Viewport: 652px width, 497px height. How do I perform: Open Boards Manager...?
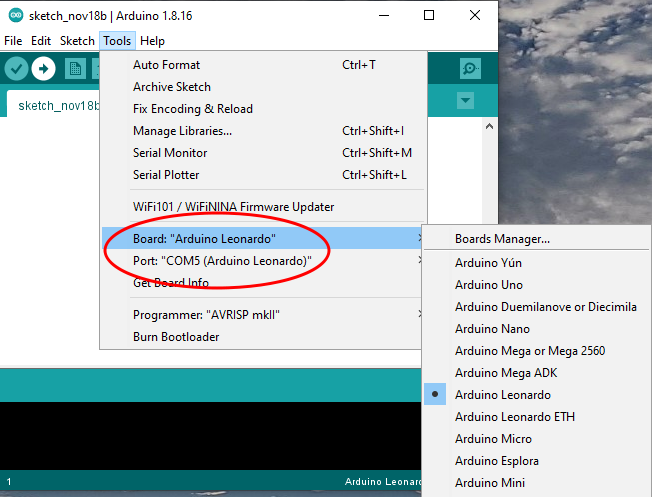tap(536, 239)
